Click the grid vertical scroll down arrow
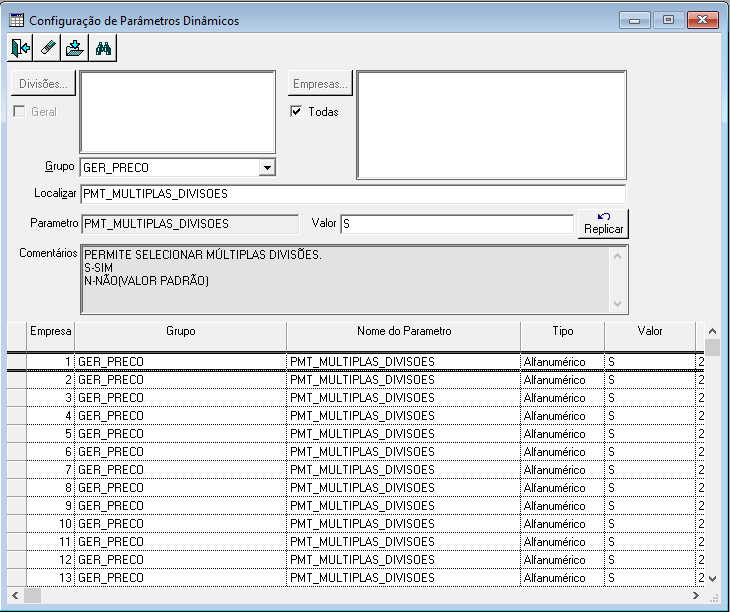The height and width of the screenshot is (612, 730). pyautogui.click(x=712, y=578)
